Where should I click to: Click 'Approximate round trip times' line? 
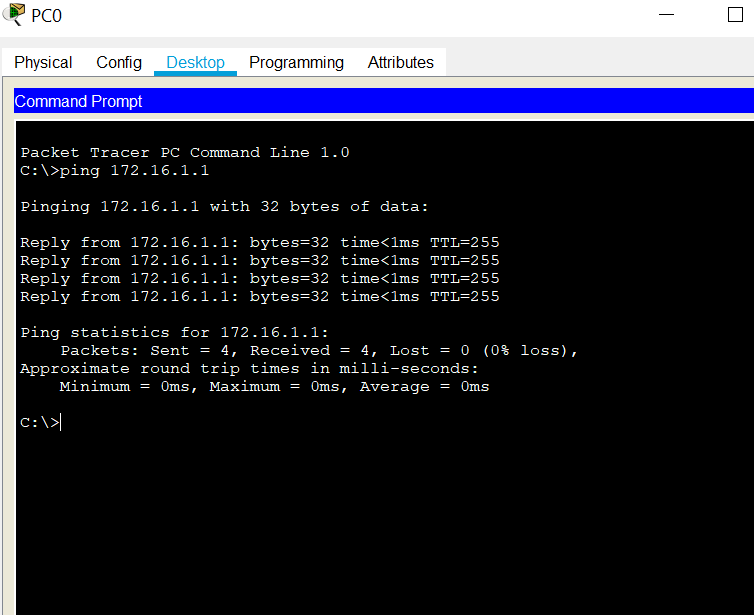249,369
